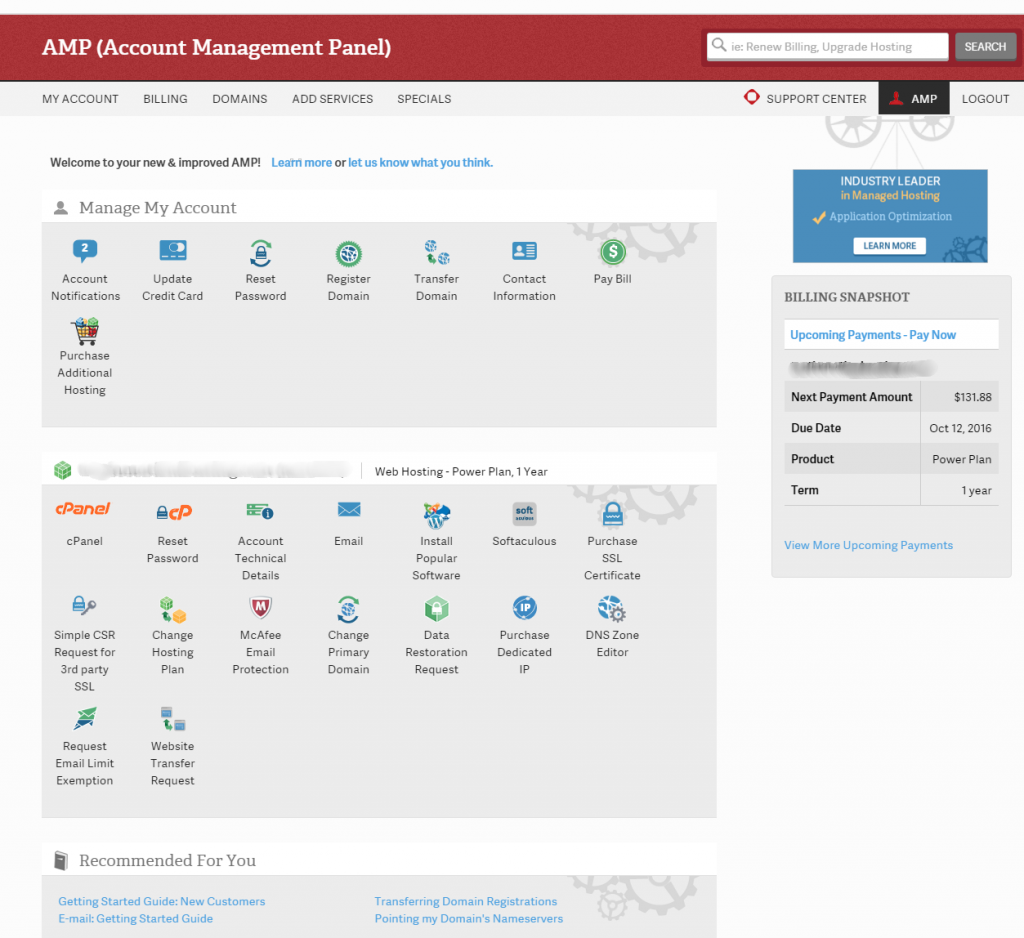Image resolution: width=1024 pixels, height=938 pixels.
Task: Select the Change Hosting Plan icon
Action: pos(172,608)
